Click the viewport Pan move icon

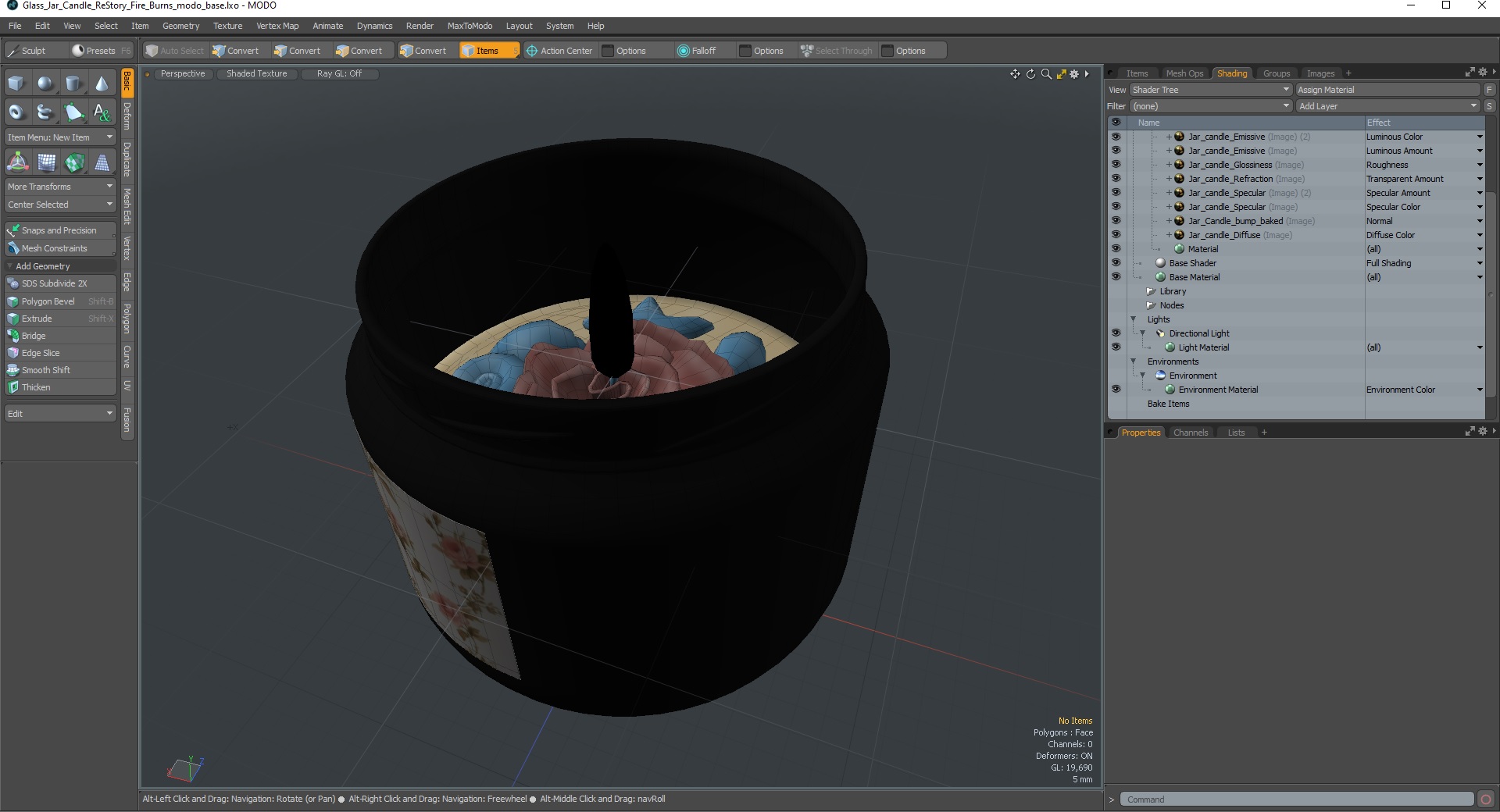click(1015, 74)
